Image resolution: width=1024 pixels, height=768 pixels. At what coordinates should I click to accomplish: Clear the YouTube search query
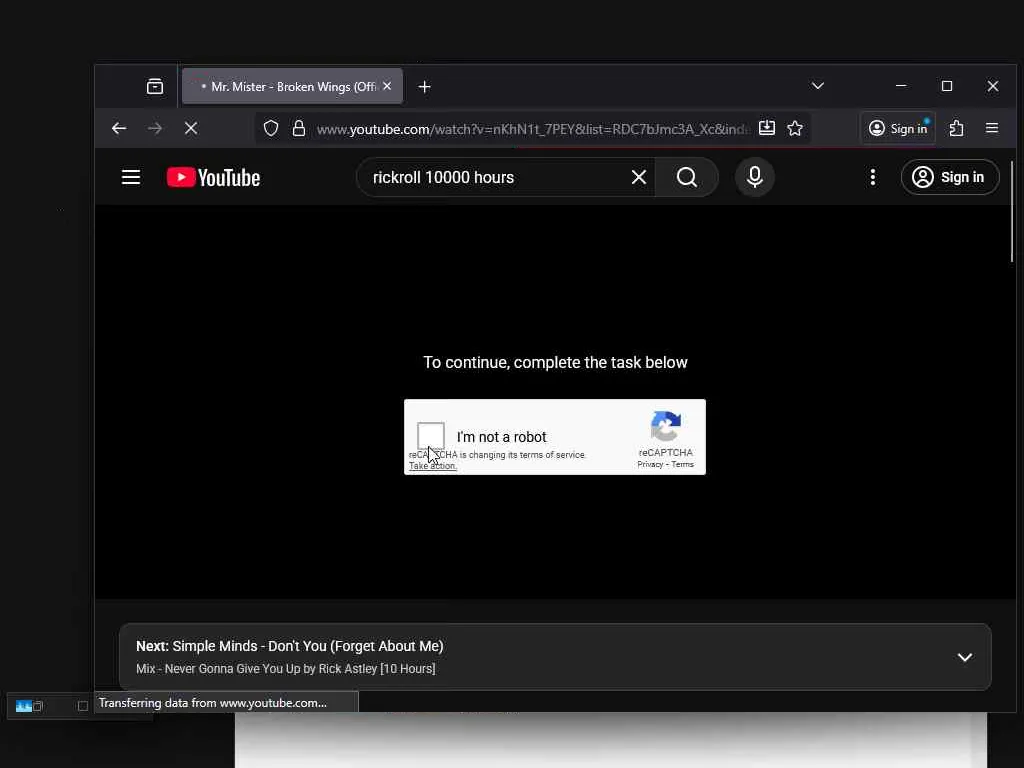click(x=639, y=177)
